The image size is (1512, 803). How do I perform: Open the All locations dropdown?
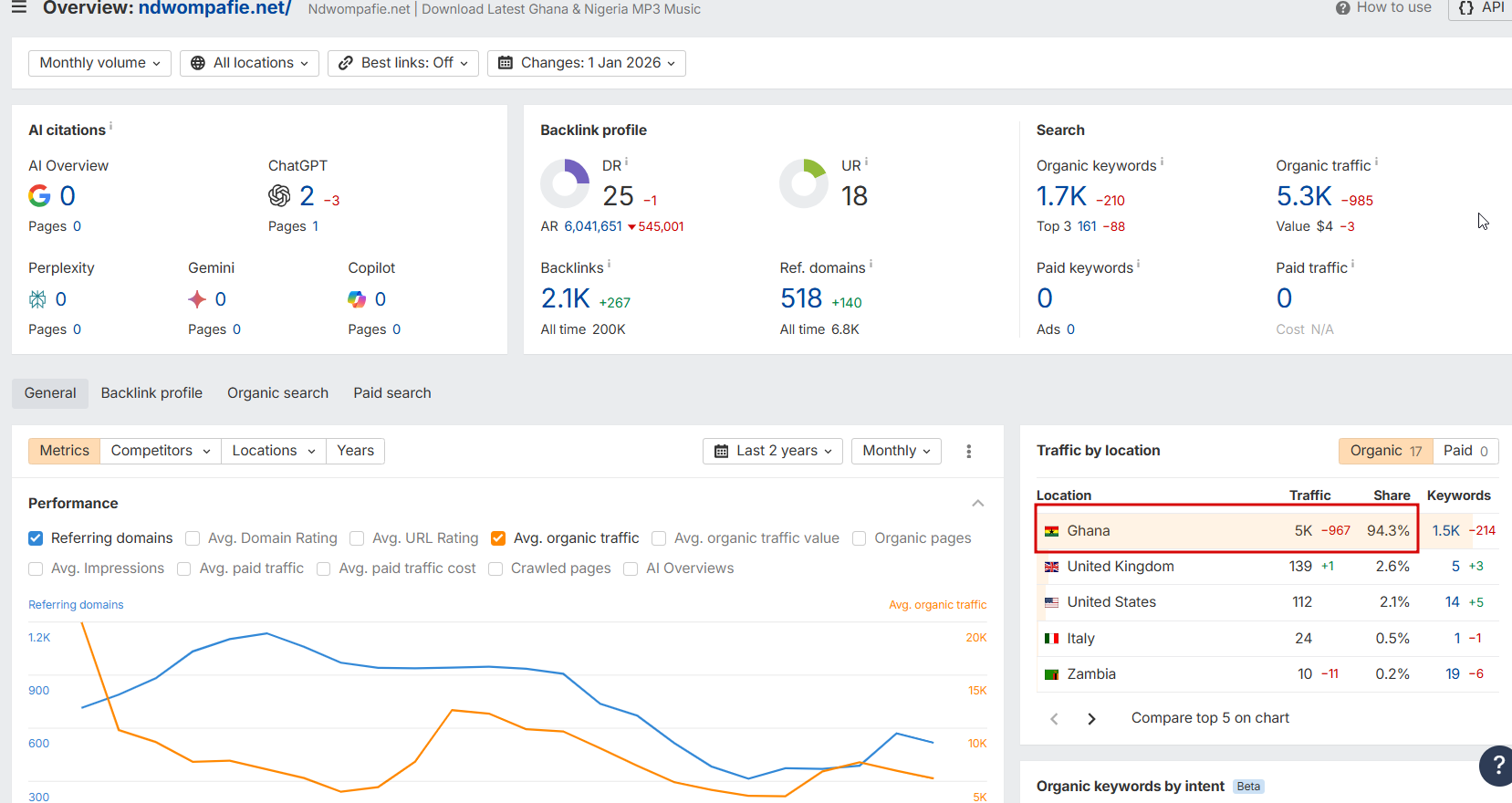tap(249, 63)
